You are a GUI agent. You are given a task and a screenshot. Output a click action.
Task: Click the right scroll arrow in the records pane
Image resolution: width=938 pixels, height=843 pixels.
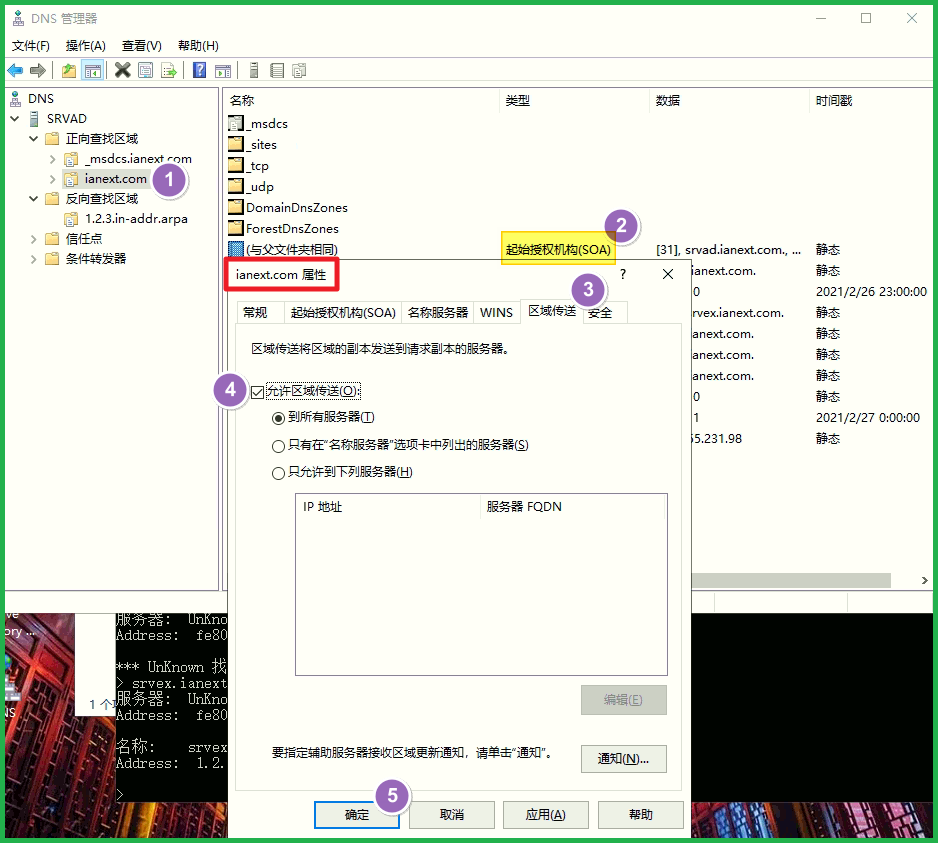(924, 580)
